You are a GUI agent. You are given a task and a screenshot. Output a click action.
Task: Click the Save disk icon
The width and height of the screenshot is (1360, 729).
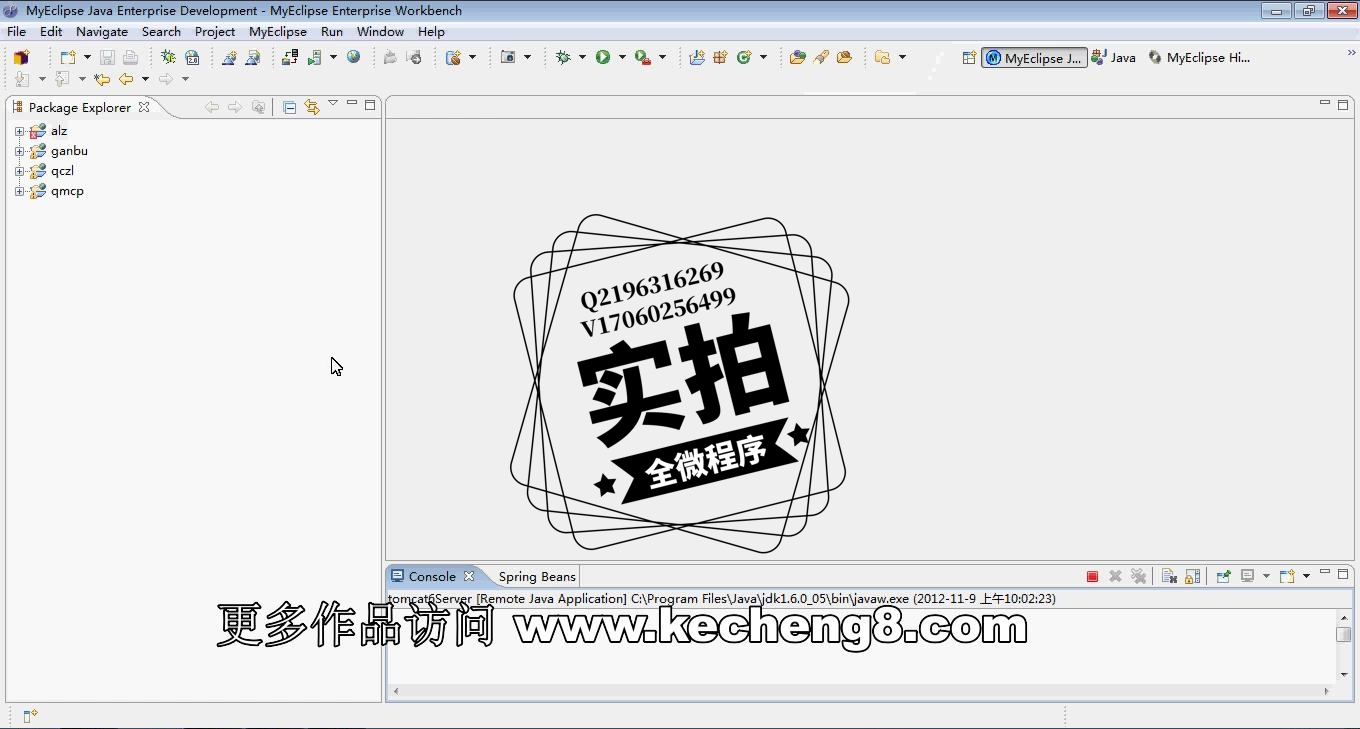[107, 57]
